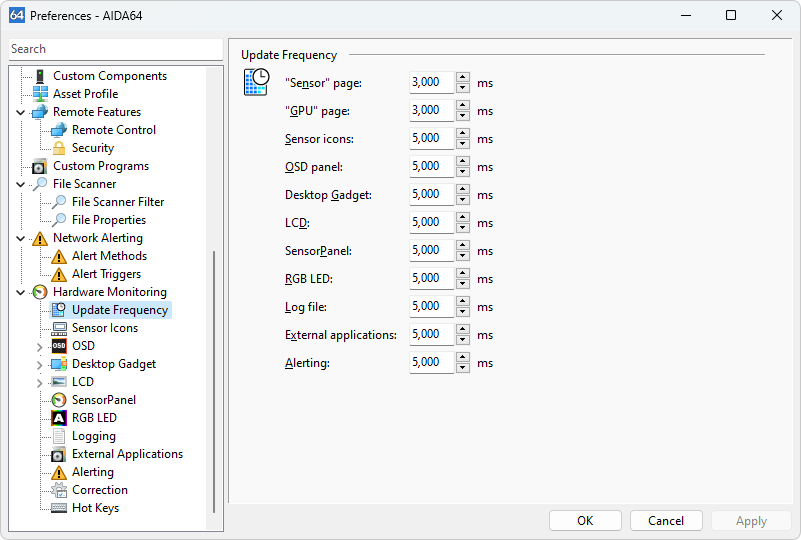Click the Hot Keys keyboard icon

[59, 508]
